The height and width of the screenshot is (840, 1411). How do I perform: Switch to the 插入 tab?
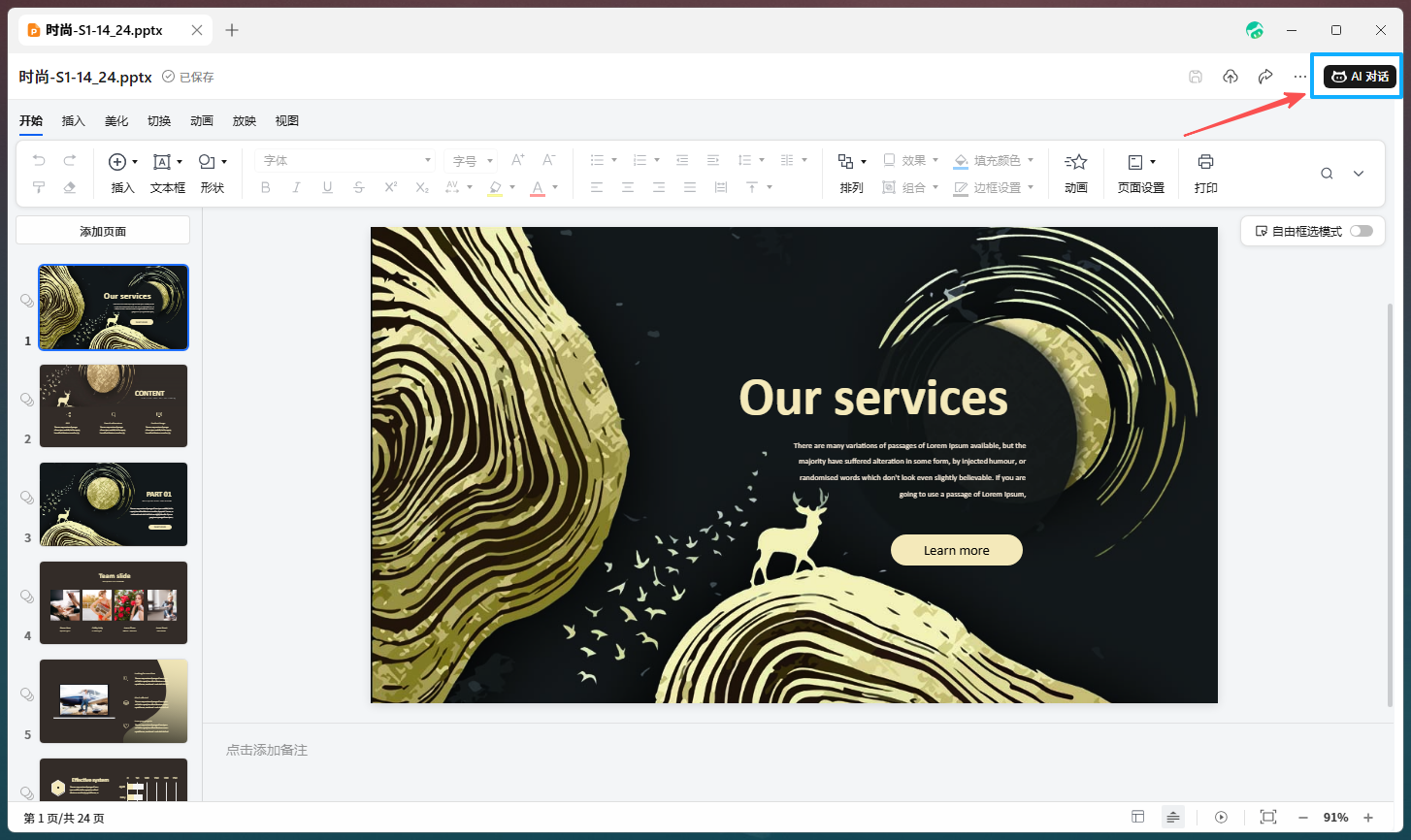pos(74,121)
